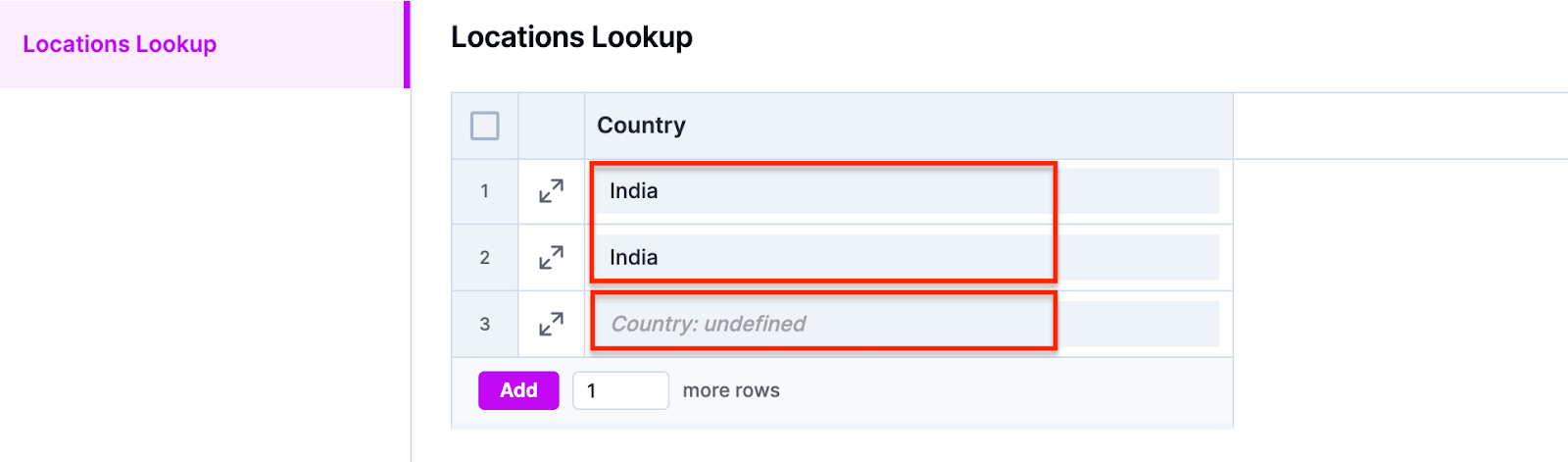The height and width of the screenshot is (462, 1568).
Task: Open Locations Lookup in the sidebar
Action: (120, 44)
